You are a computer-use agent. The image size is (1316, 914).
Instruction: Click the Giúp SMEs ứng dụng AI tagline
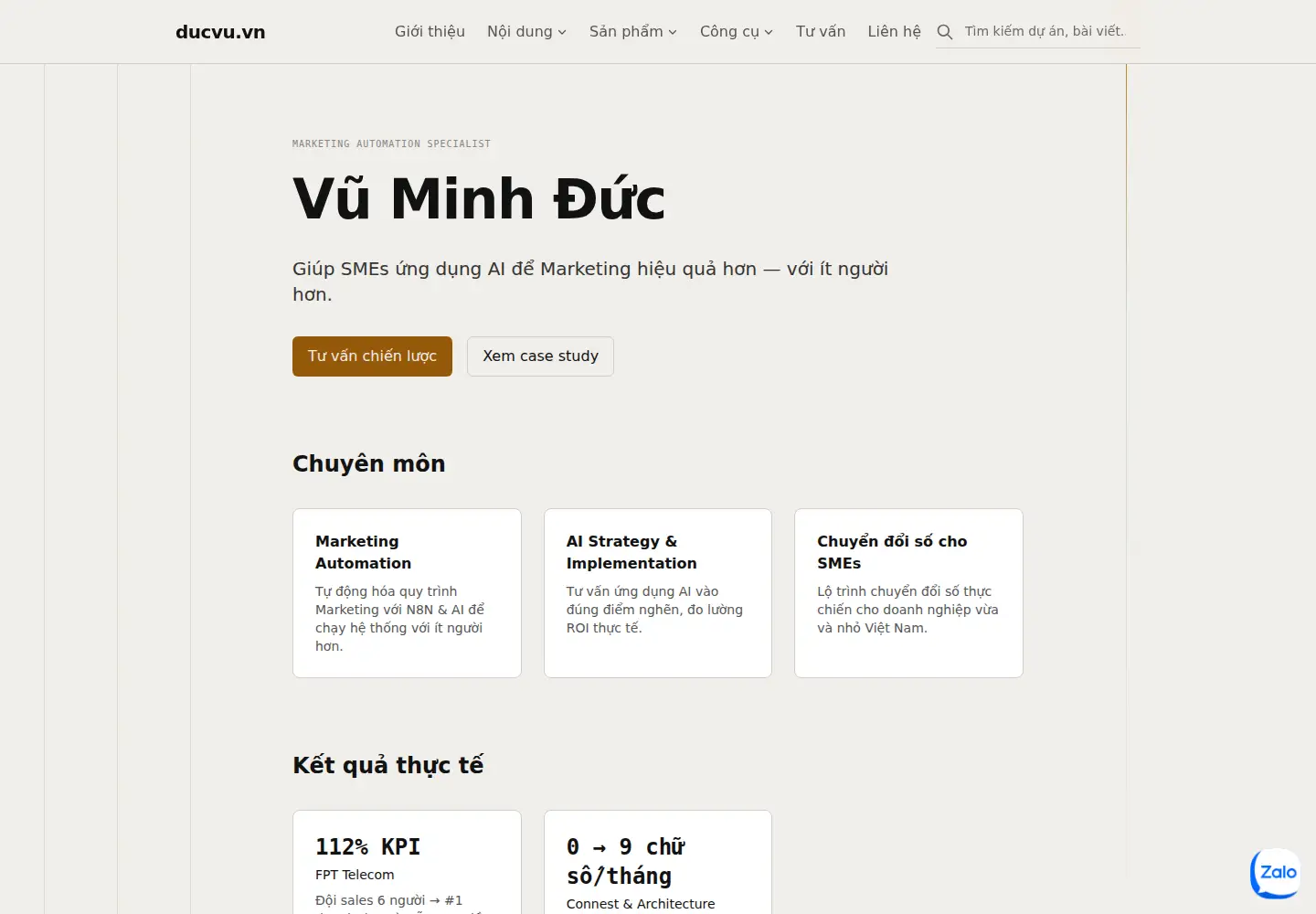click(x=590, y=282)
